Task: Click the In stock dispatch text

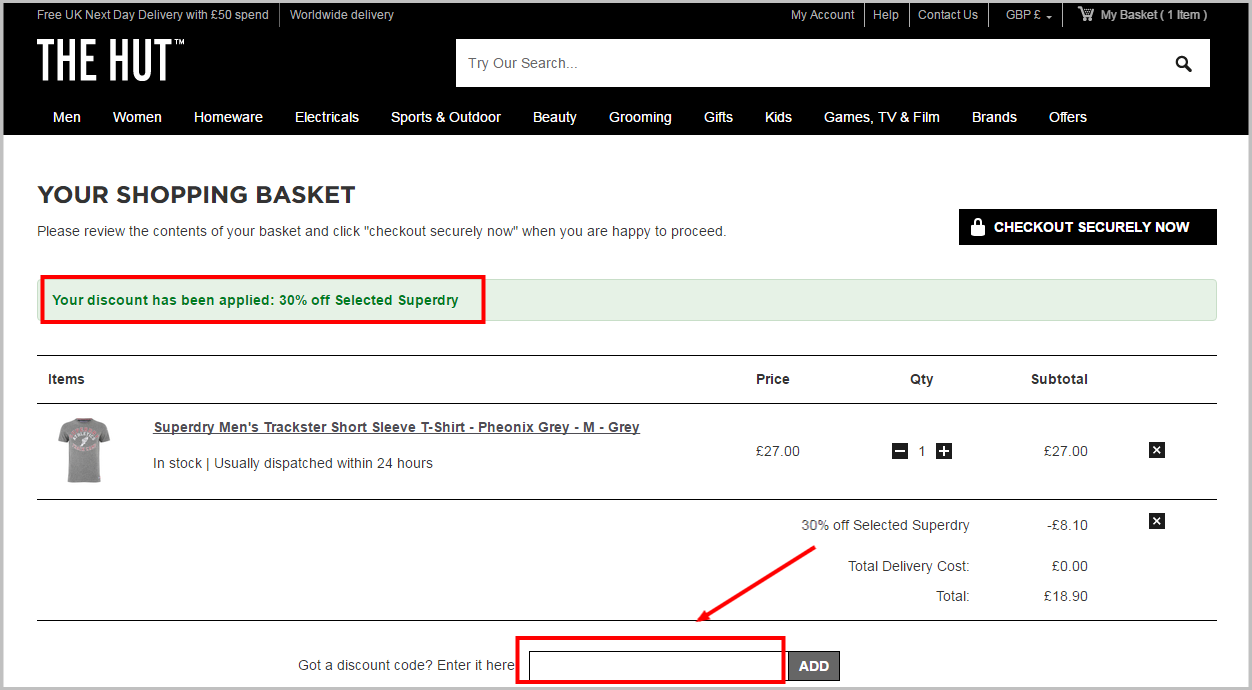Action: (293, 463)
